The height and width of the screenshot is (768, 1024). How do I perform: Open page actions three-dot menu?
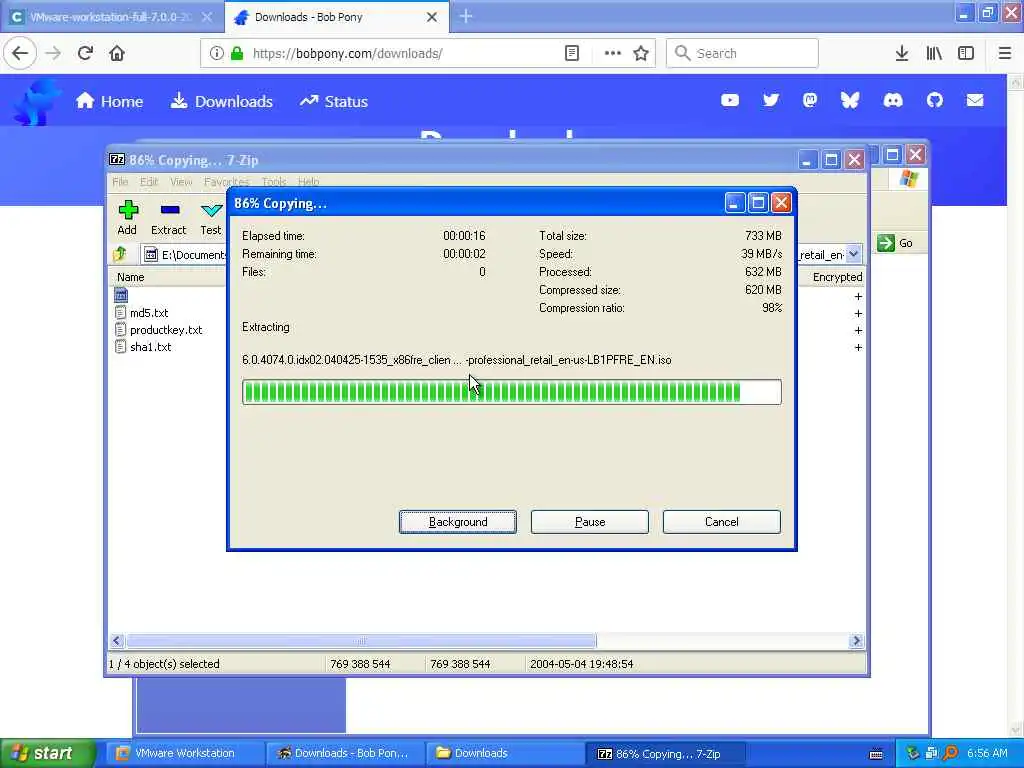pos(612,53)
